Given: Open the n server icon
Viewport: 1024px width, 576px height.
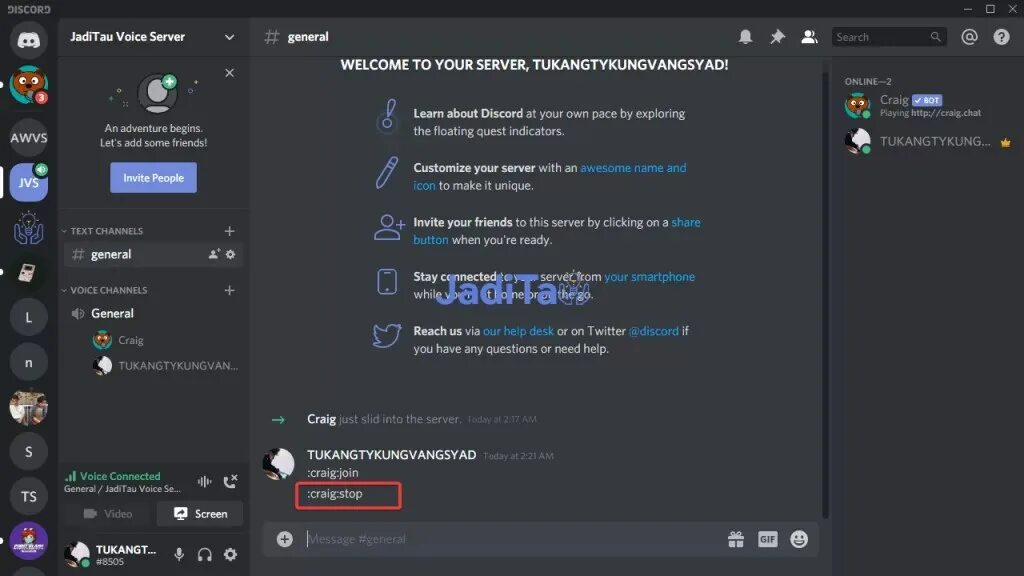Looking at the screenshot, I should [28, 362].
